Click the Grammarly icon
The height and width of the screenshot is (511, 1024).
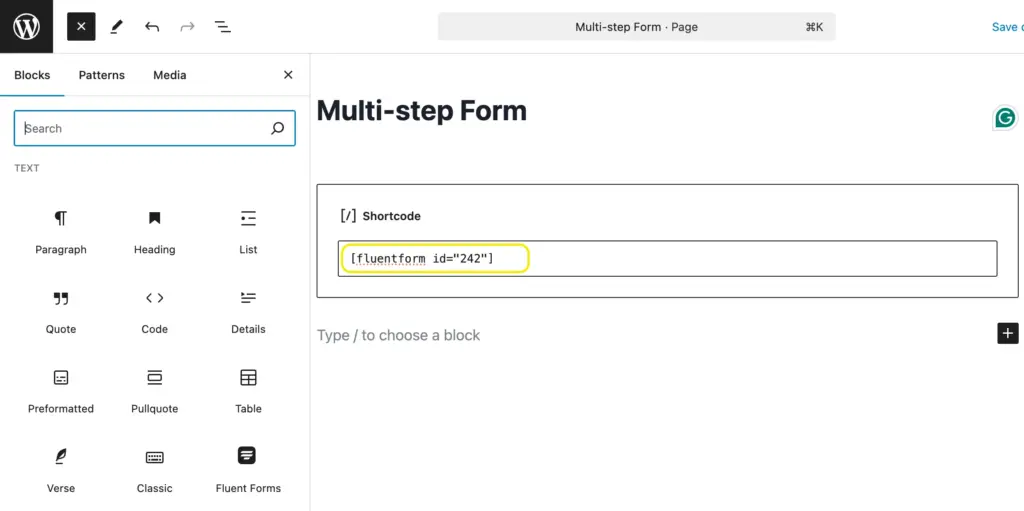1005,118
